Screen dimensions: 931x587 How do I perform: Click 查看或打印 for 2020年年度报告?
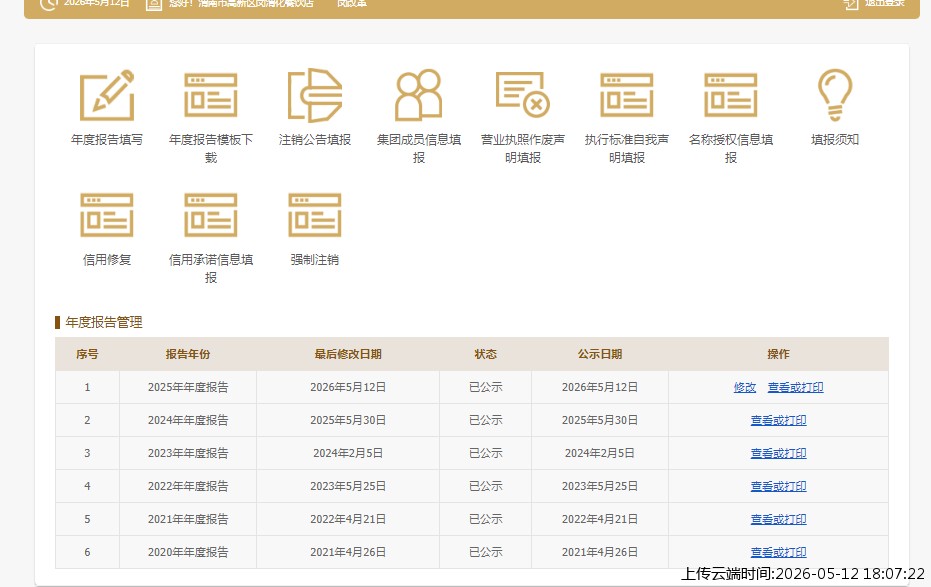(x=778, y=552)
